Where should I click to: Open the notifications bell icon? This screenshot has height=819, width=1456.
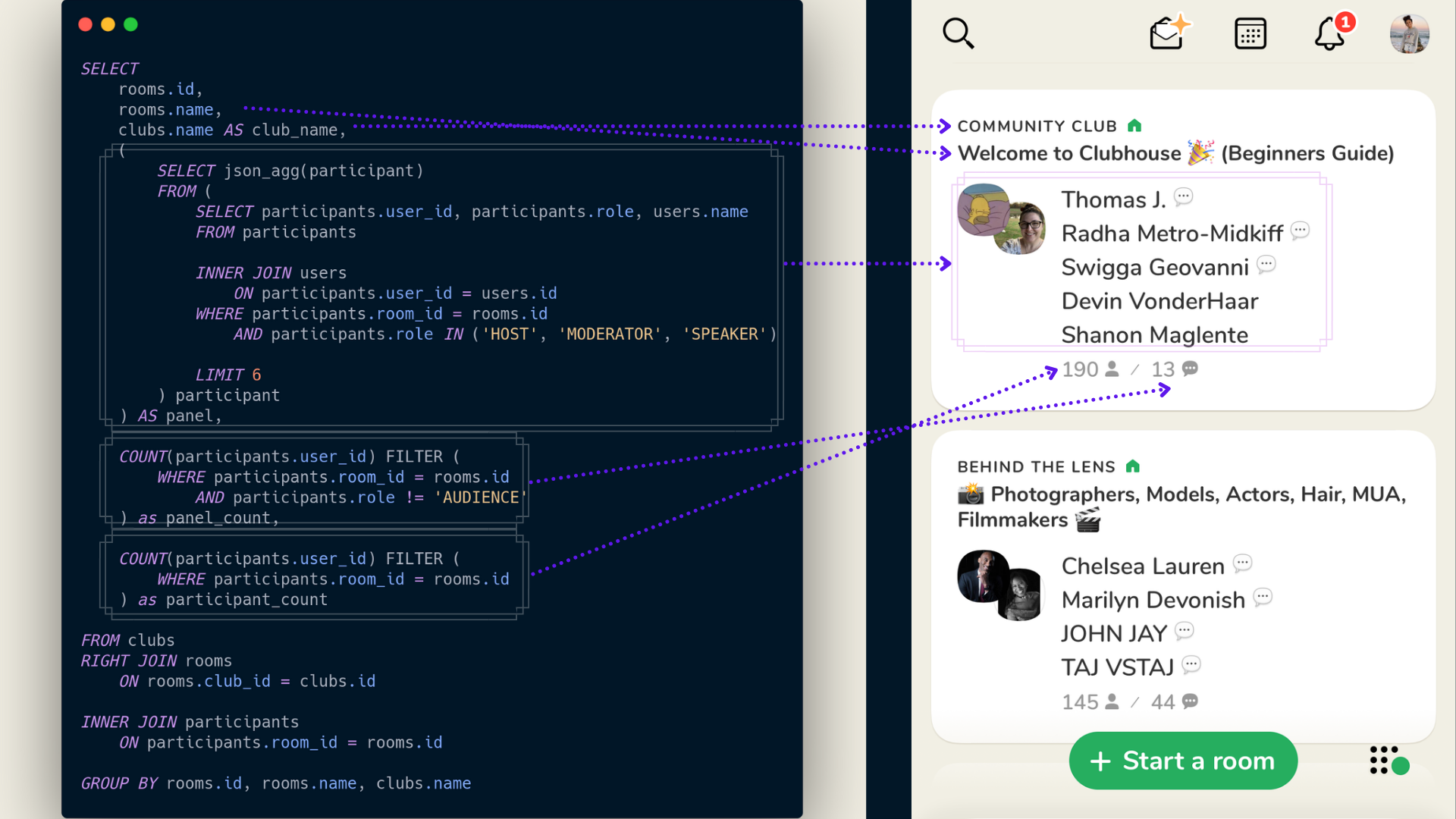[1331, 33]
